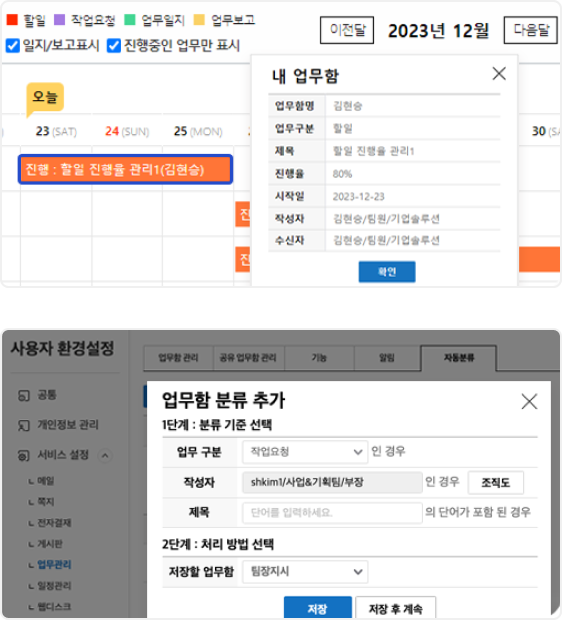
Task: Click the 제목 word input field
Action: (x=332, y=513)
